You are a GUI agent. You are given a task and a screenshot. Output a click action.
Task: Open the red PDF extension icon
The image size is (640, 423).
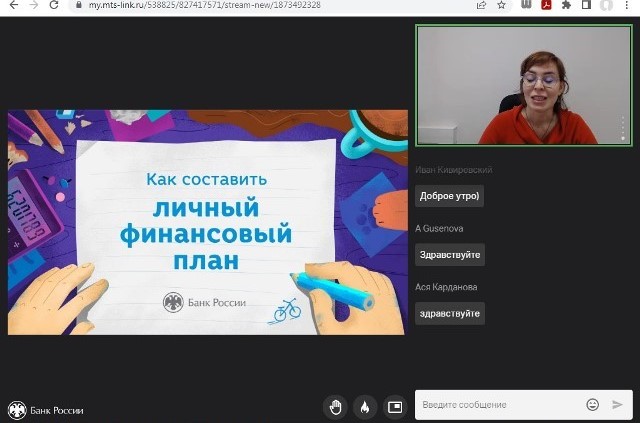pyautogui.click(x=546, y=4)
